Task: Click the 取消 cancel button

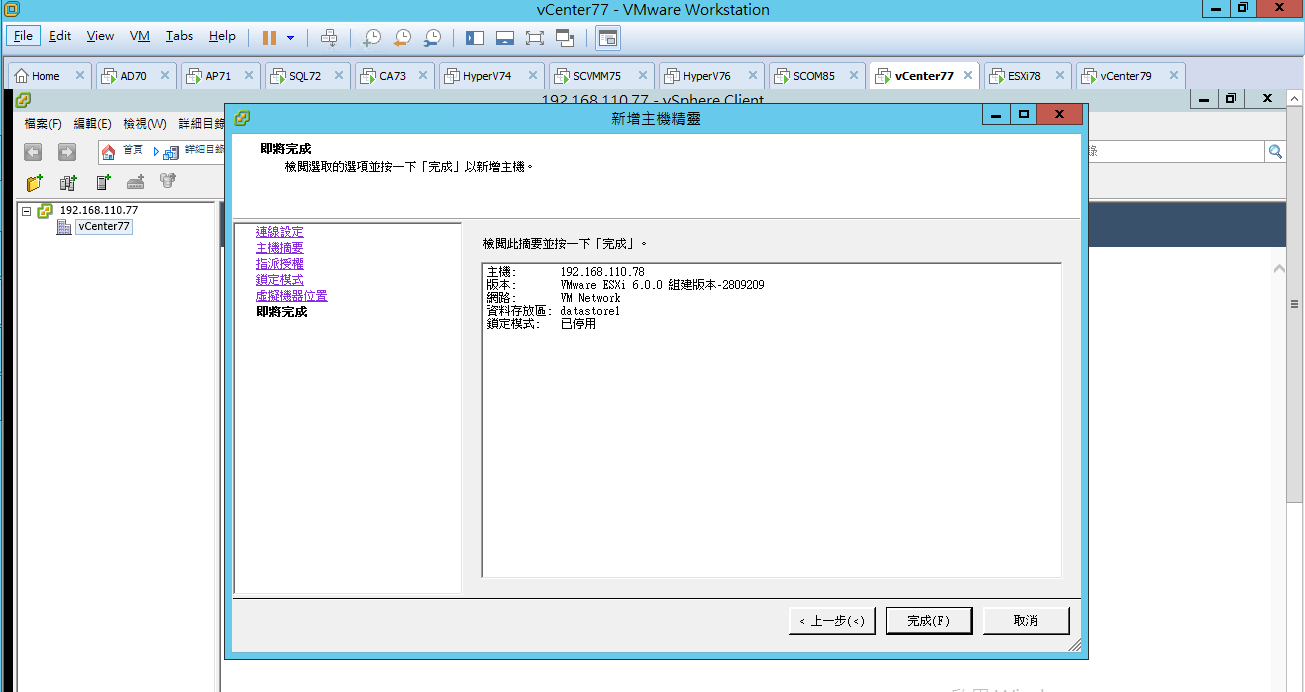Action: coord(1026,621)
